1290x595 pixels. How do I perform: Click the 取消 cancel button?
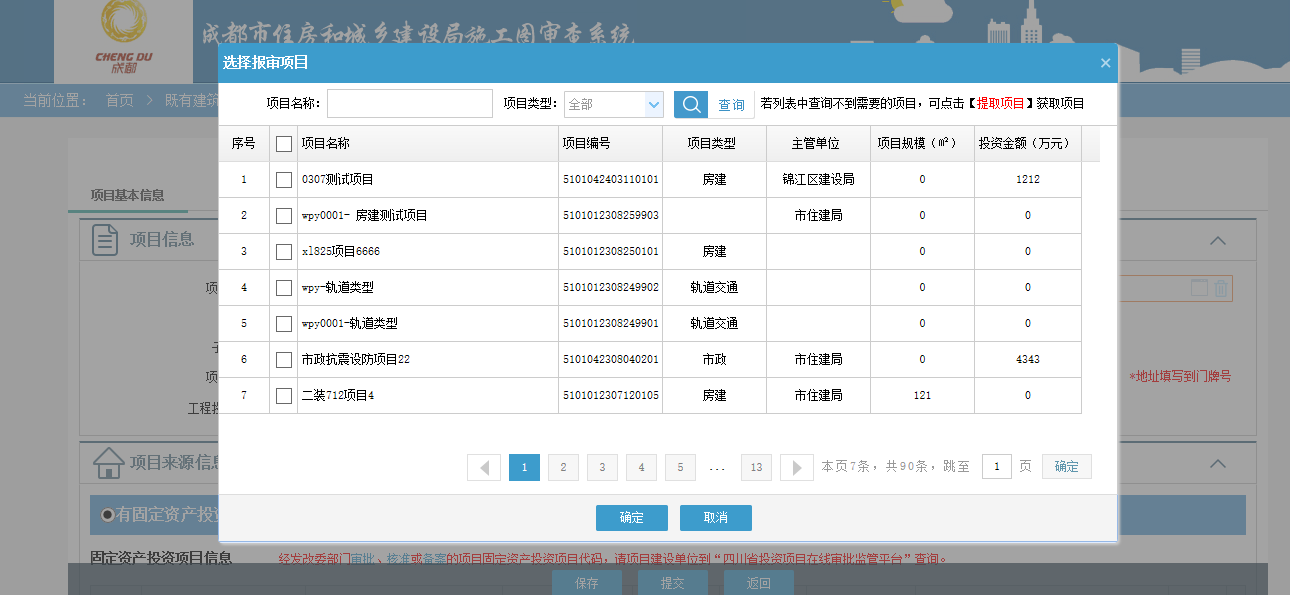pyautogui.click(x=715, y=518)
